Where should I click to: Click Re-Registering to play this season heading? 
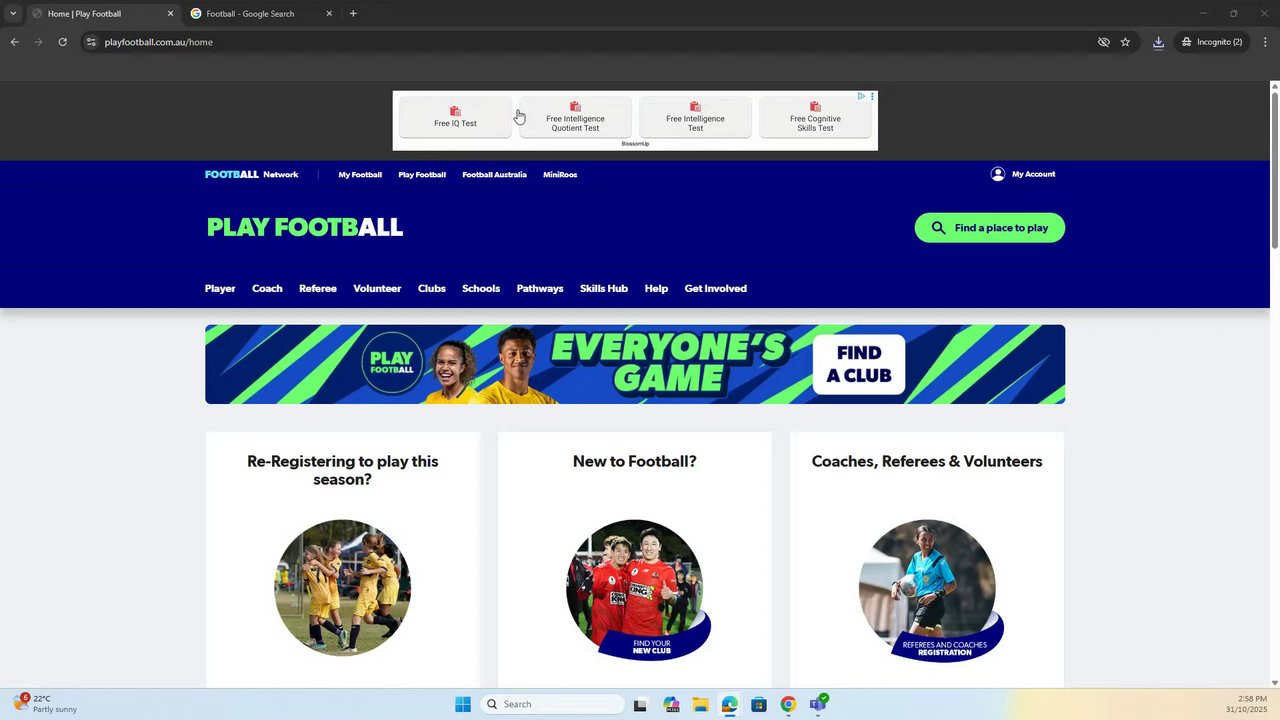coord(343,470)
